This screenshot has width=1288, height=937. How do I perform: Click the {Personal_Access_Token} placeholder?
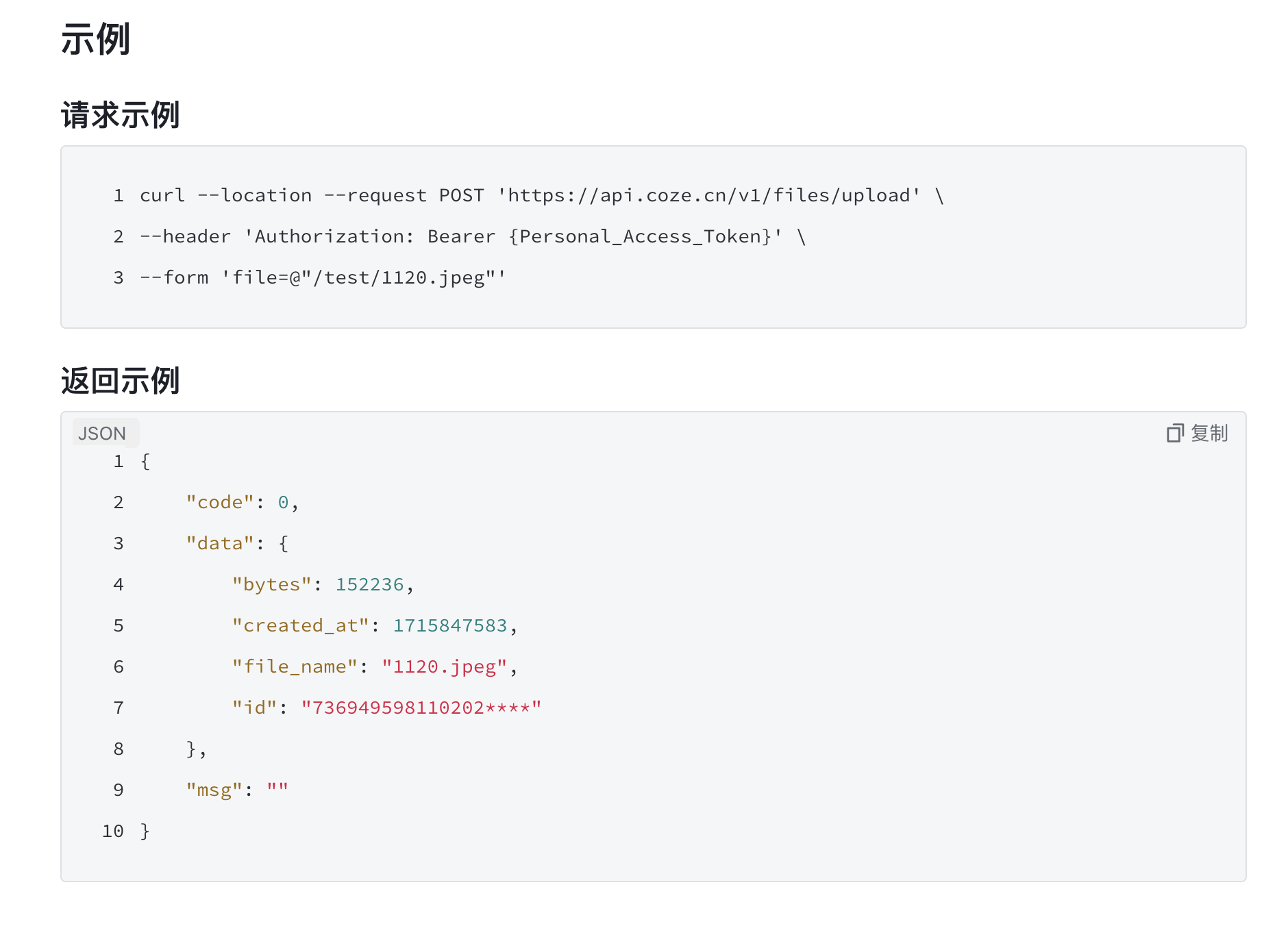tap(640, 237)
